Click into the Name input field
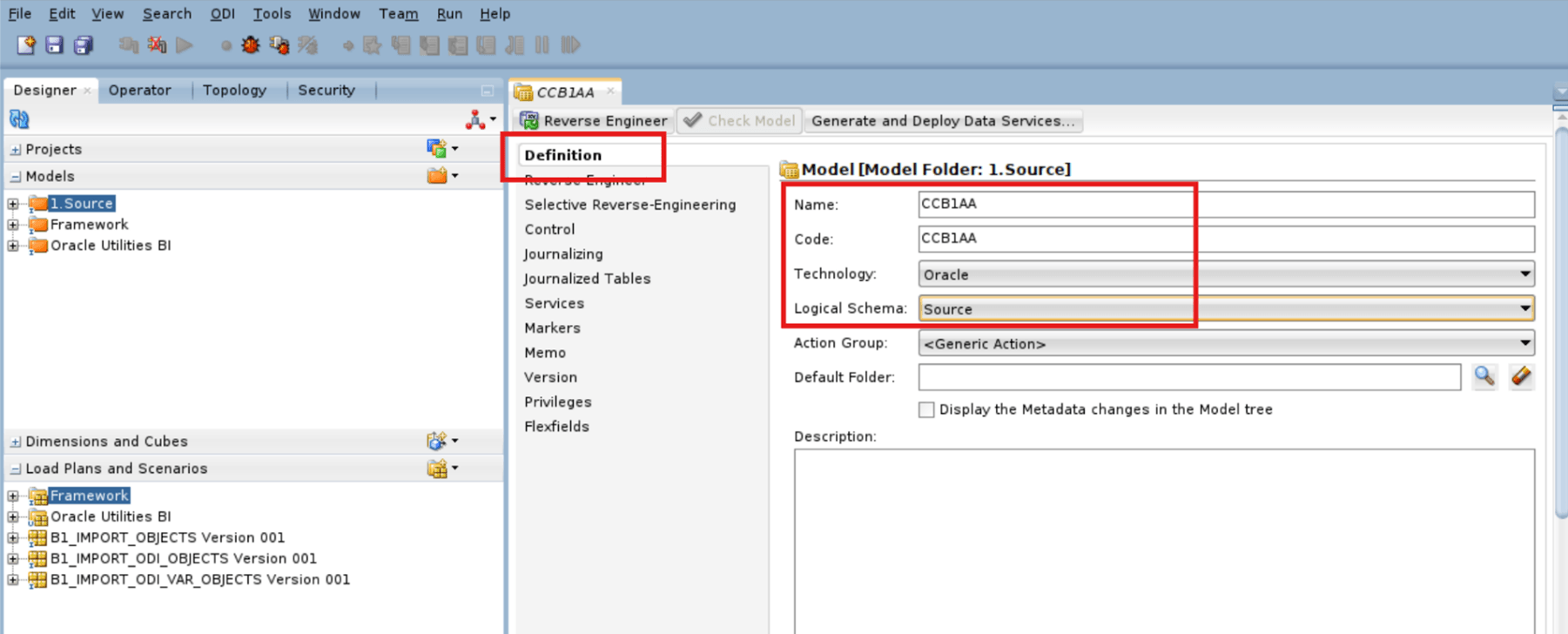 (1226, 204)
